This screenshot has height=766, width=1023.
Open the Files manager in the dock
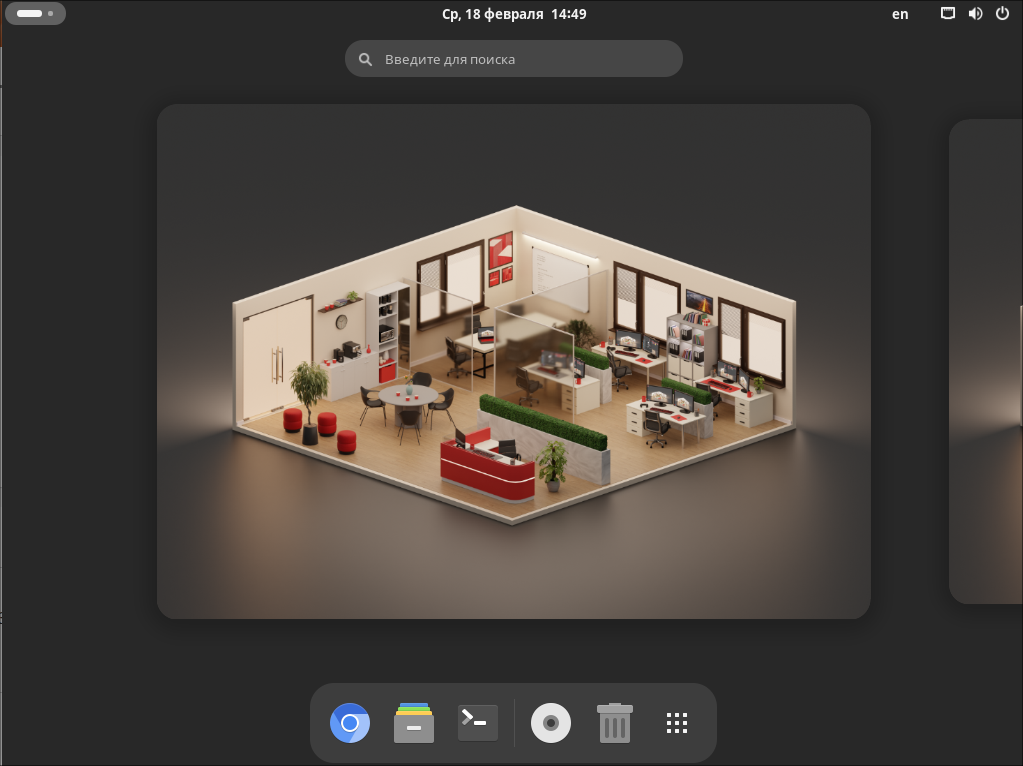414,723
